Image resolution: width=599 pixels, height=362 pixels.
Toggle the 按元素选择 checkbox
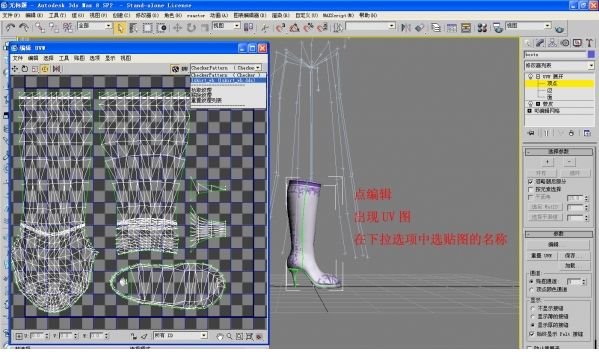click(530, 189)
